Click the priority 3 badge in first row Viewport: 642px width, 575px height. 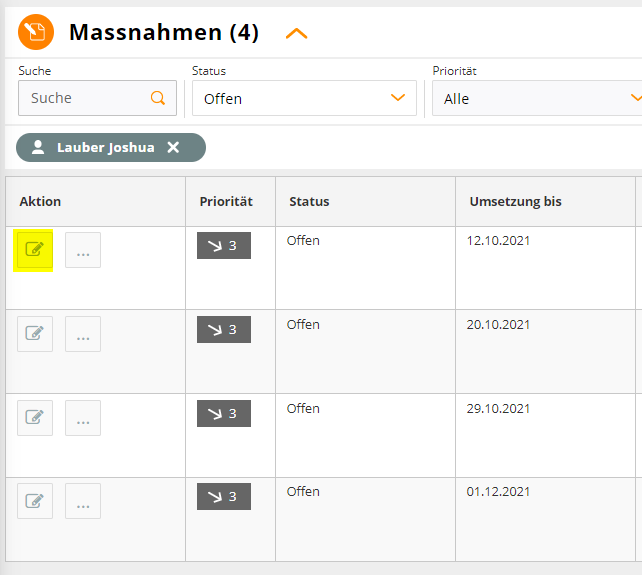click(224, 245)
